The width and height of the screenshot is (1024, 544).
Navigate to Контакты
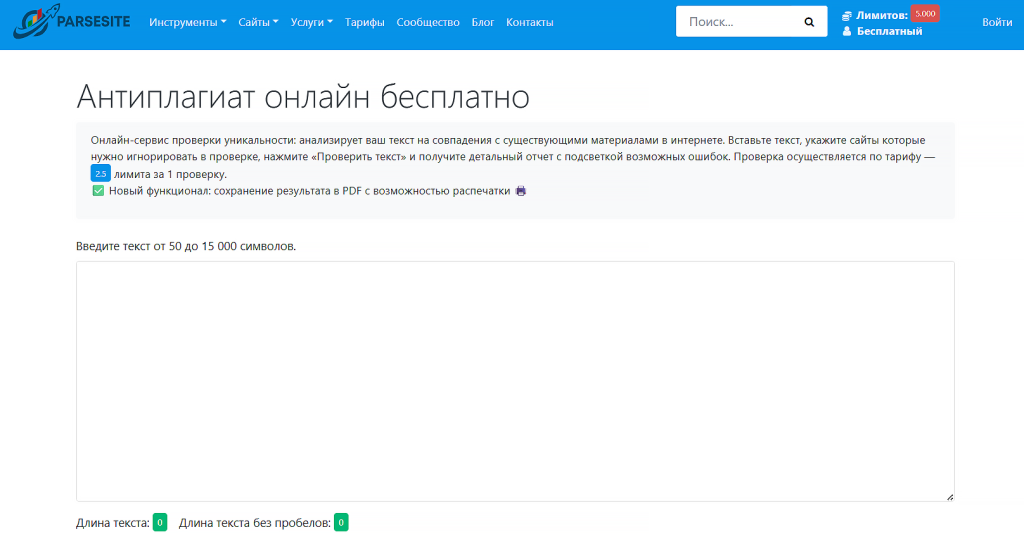click(x=530, y=22)
